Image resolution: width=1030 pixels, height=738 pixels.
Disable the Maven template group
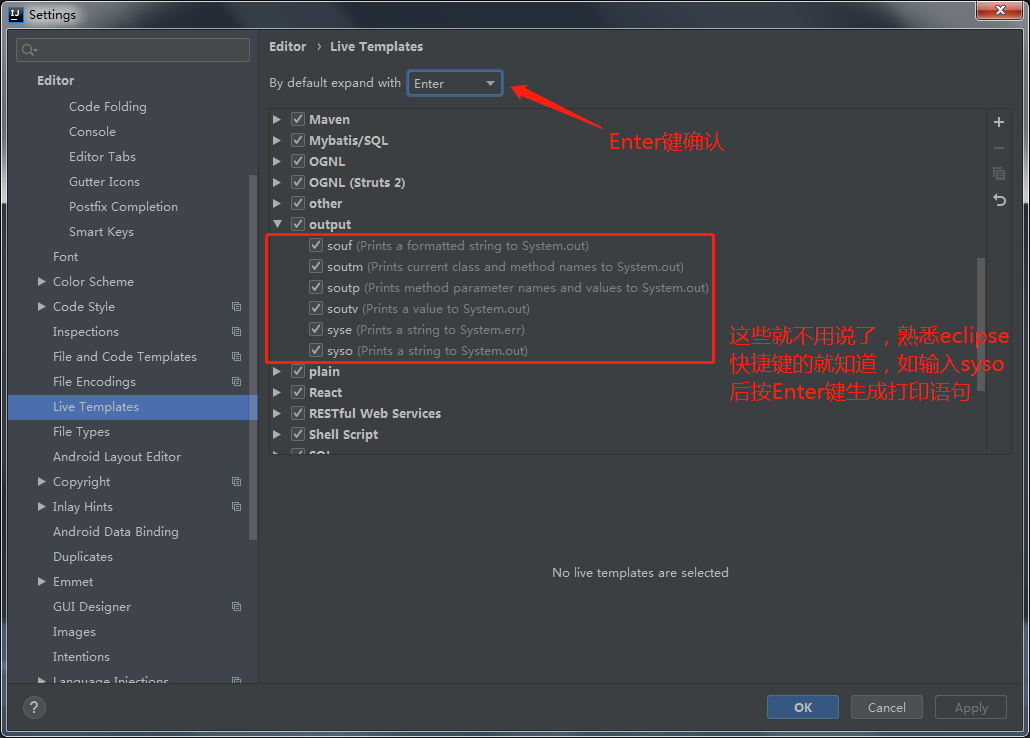pyautogui.click(x=297, y=118)
